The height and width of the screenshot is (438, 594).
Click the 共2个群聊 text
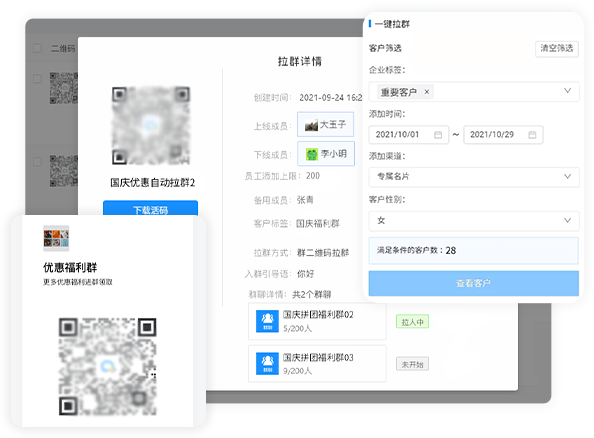coord(311,294)
